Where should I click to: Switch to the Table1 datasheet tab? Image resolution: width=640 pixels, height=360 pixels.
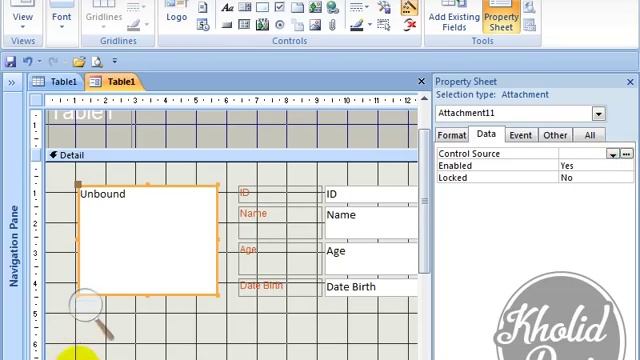pyautogui.click(x=56, y=82)
